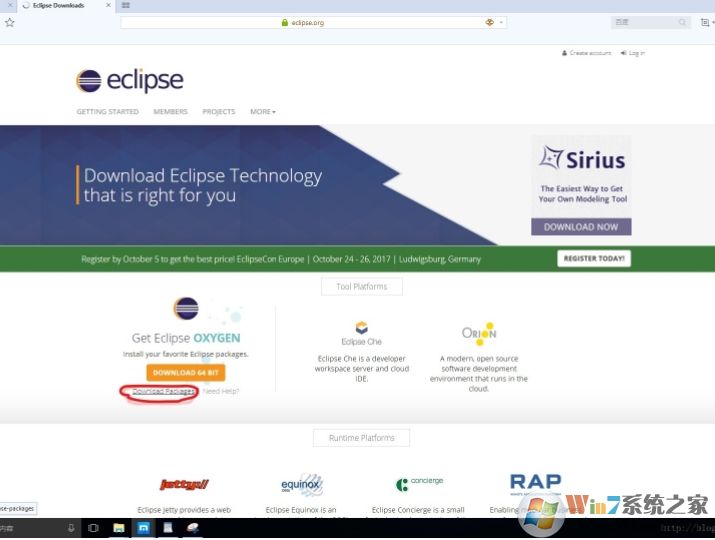Open the address bar dropdown arrow
This screenshot has width=715, height=540.
(x=501, y=22)
